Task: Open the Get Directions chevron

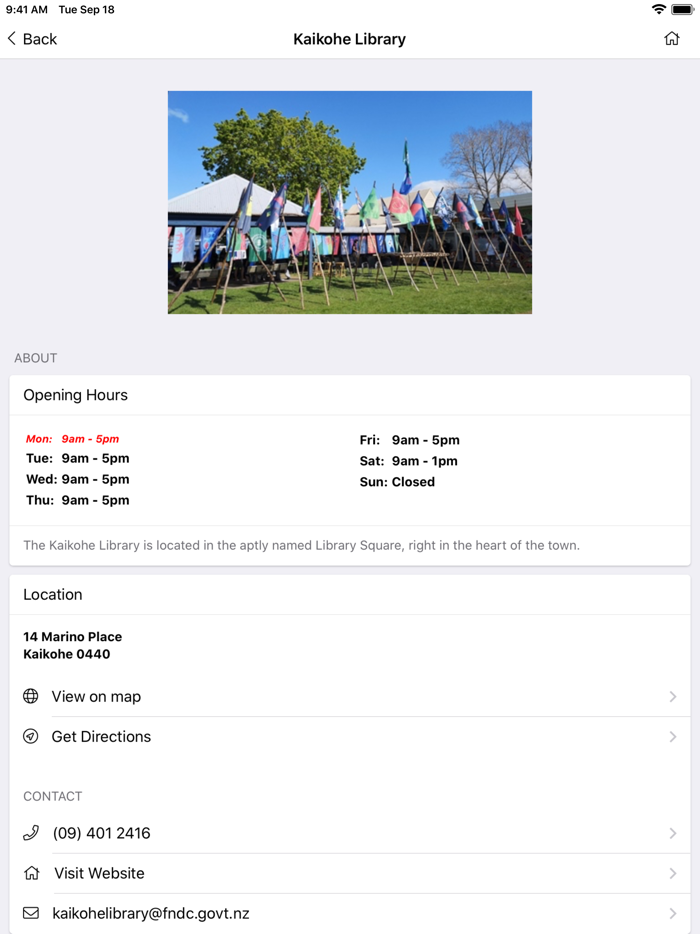Action: [x=673, y=737]
